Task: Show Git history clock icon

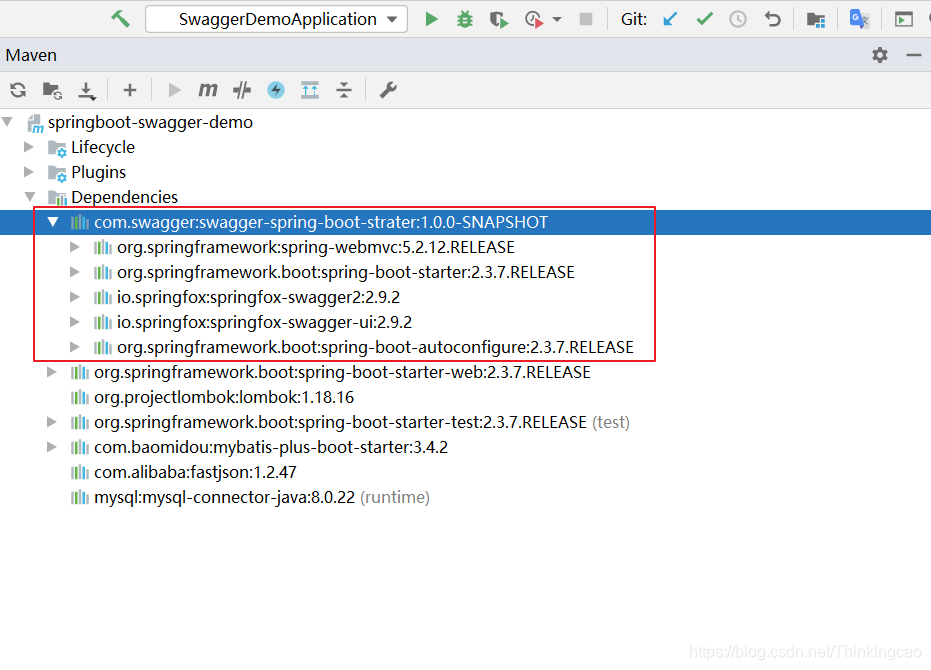Action: click(738, 20)
